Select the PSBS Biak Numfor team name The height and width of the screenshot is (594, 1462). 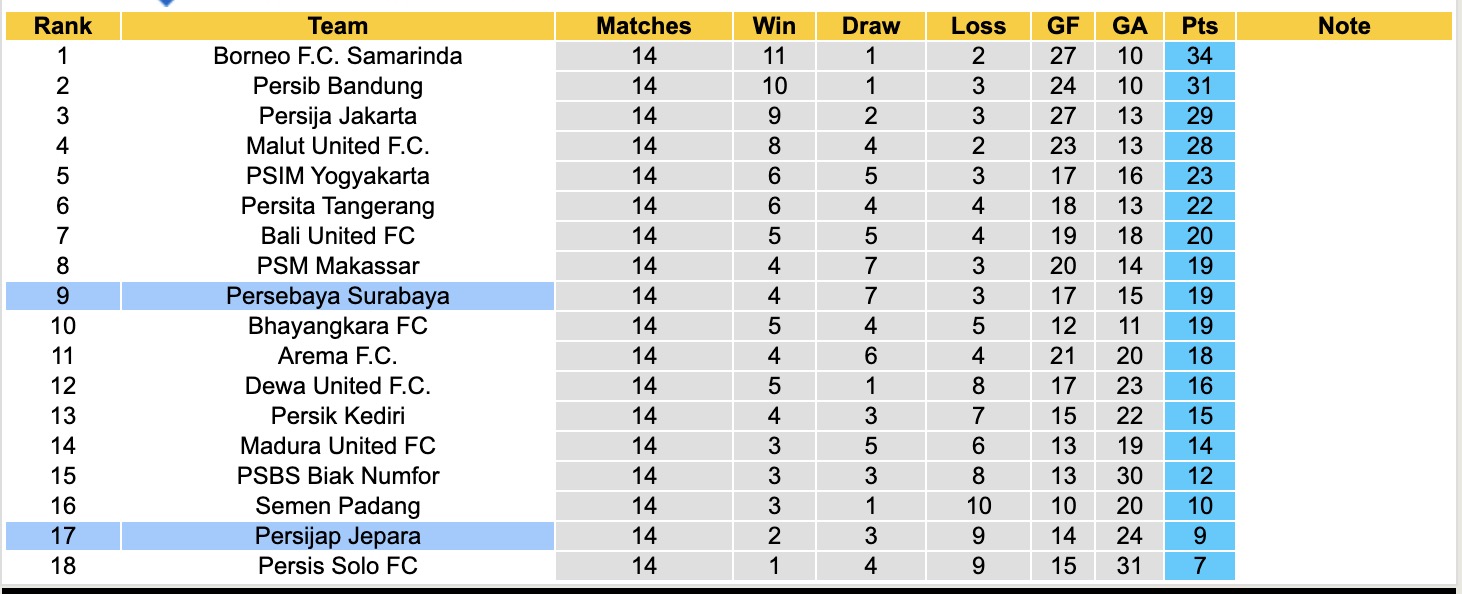pyautogui.click(x=338, y=476)
